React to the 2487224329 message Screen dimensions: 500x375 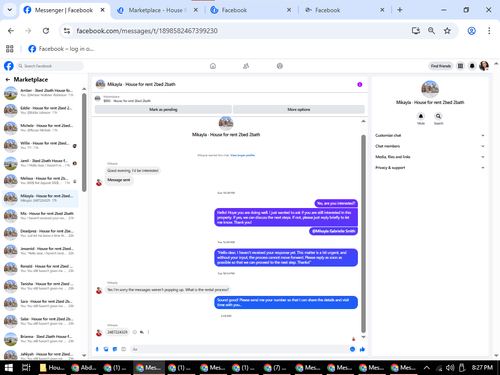click(x=135, y=332)
